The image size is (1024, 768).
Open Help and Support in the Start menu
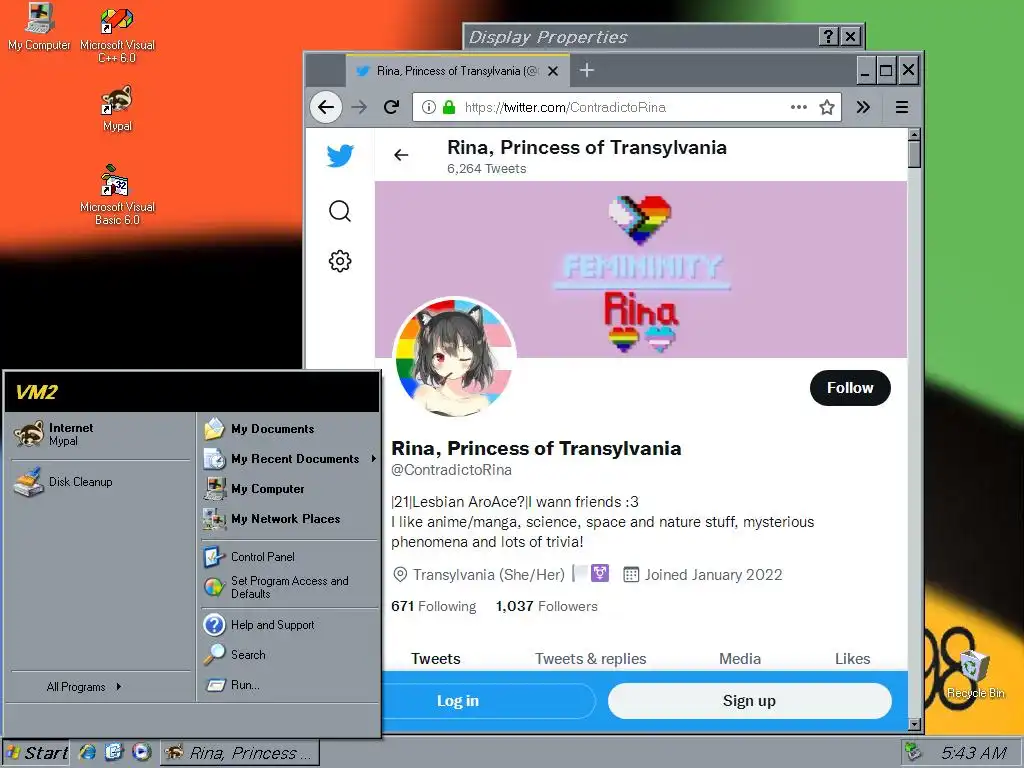[x=291, y=625]
